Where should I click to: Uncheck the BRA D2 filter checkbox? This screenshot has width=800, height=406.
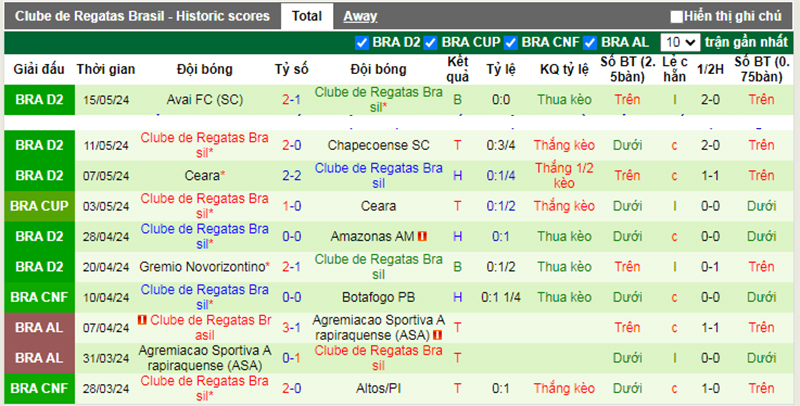[x=363, y=43]
